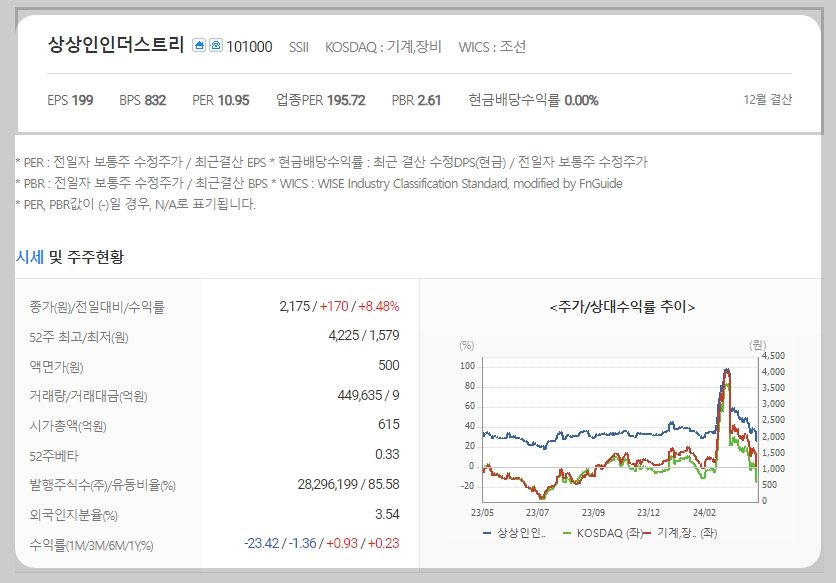Click the SSII ticker abbreviation
The width and height of the screenshot is (836, 583).
pyautogui.click(x=299, y=47)
